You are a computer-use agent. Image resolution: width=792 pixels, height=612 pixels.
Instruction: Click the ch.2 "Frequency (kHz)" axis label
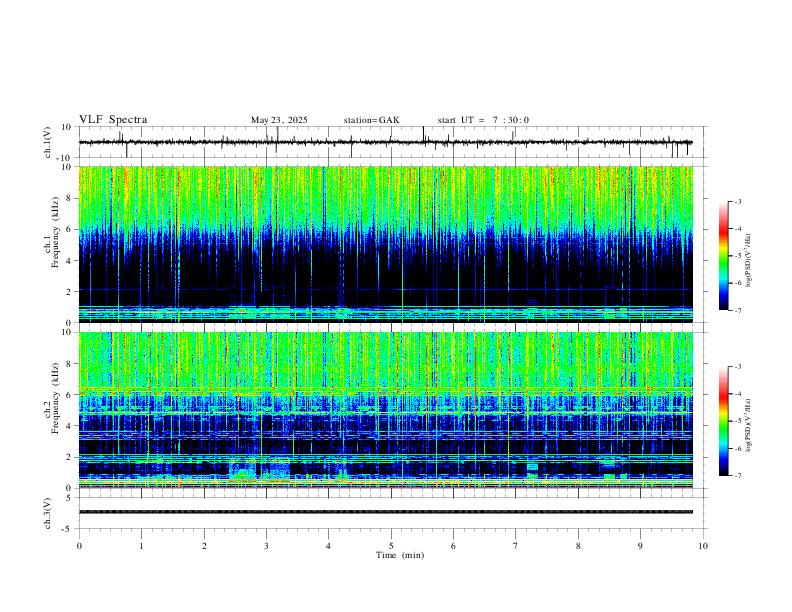pyautogui.click(x=56, y=397)
